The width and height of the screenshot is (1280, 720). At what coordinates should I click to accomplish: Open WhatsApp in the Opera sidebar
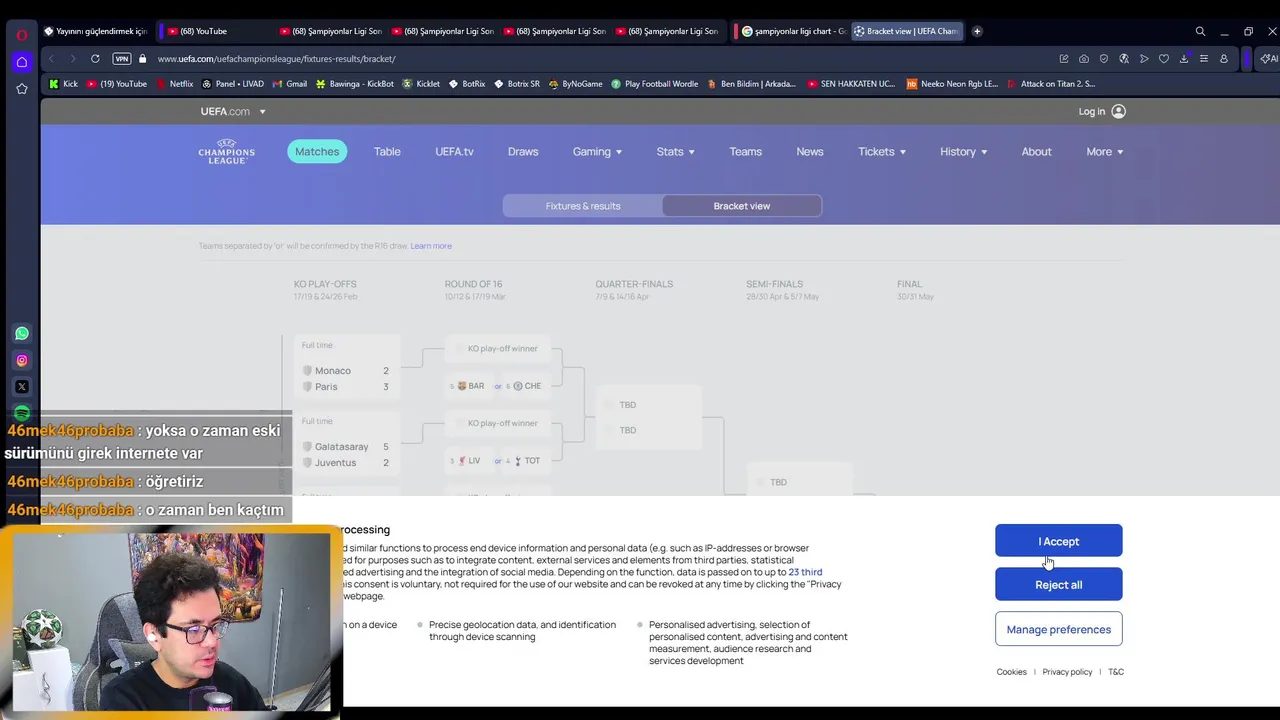[22, 333]
